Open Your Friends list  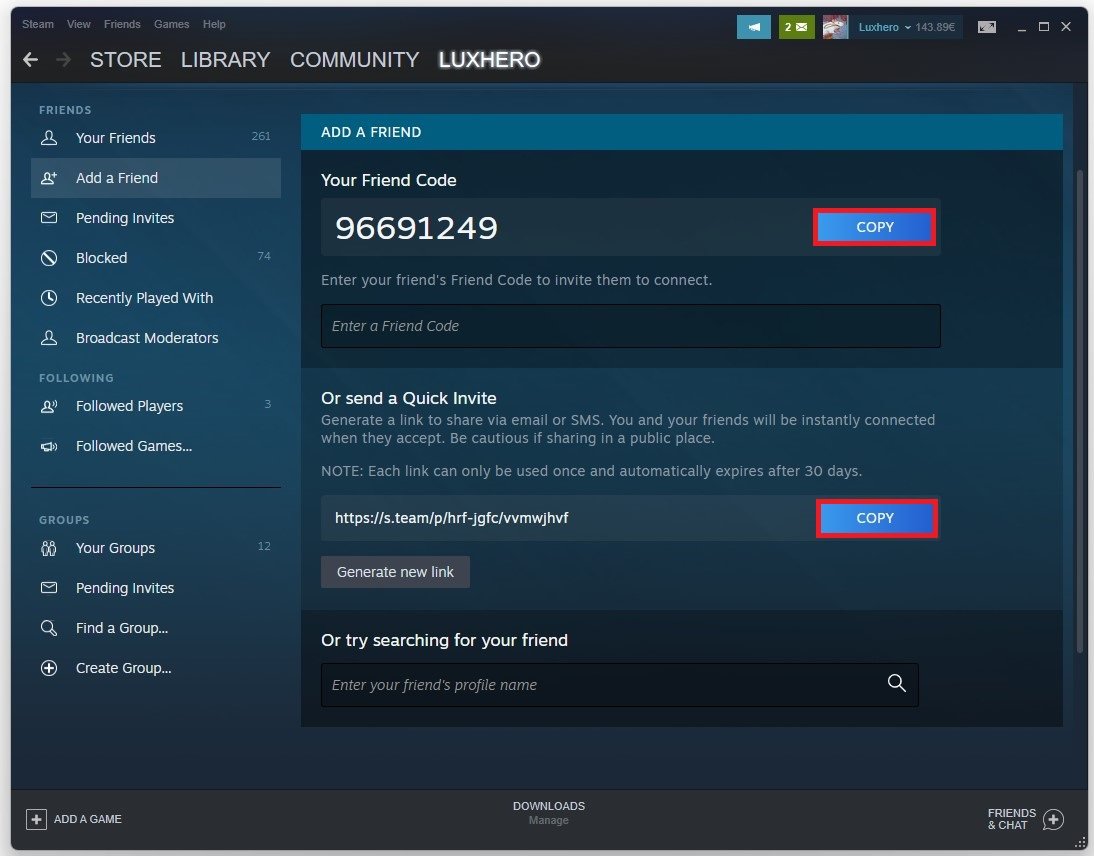pyautogui.click(x=156, y=137)
